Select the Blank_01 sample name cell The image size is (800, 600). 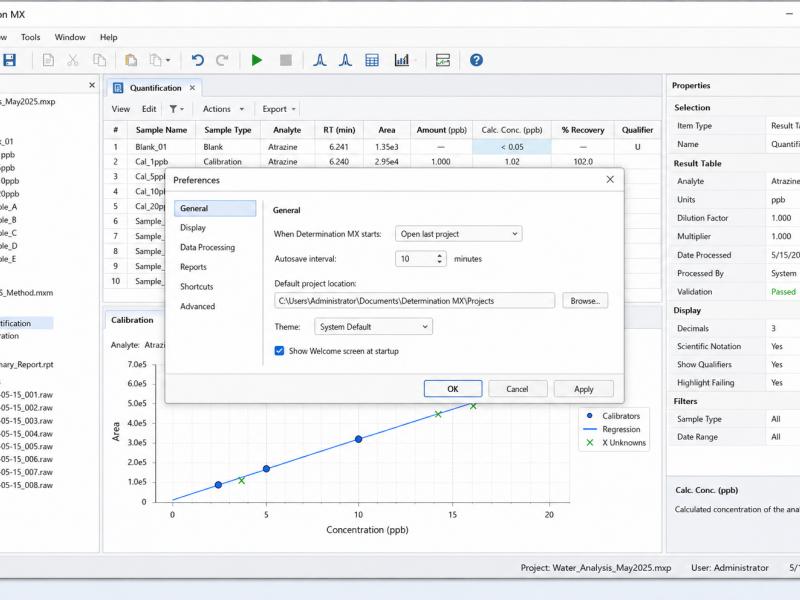tap(161, 147)
